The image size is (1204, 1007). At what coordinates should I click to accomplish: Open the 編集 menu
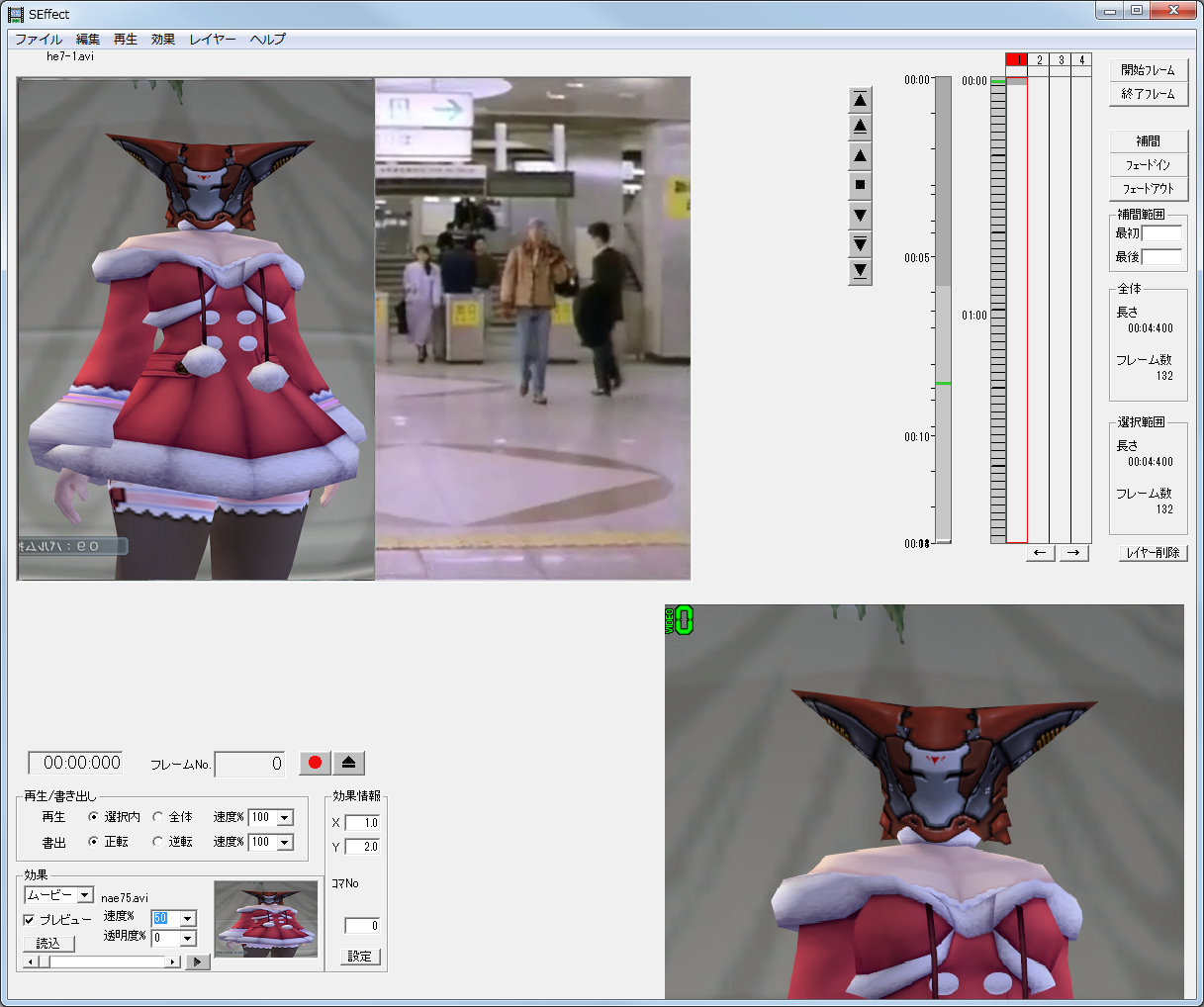pos(88,40)
